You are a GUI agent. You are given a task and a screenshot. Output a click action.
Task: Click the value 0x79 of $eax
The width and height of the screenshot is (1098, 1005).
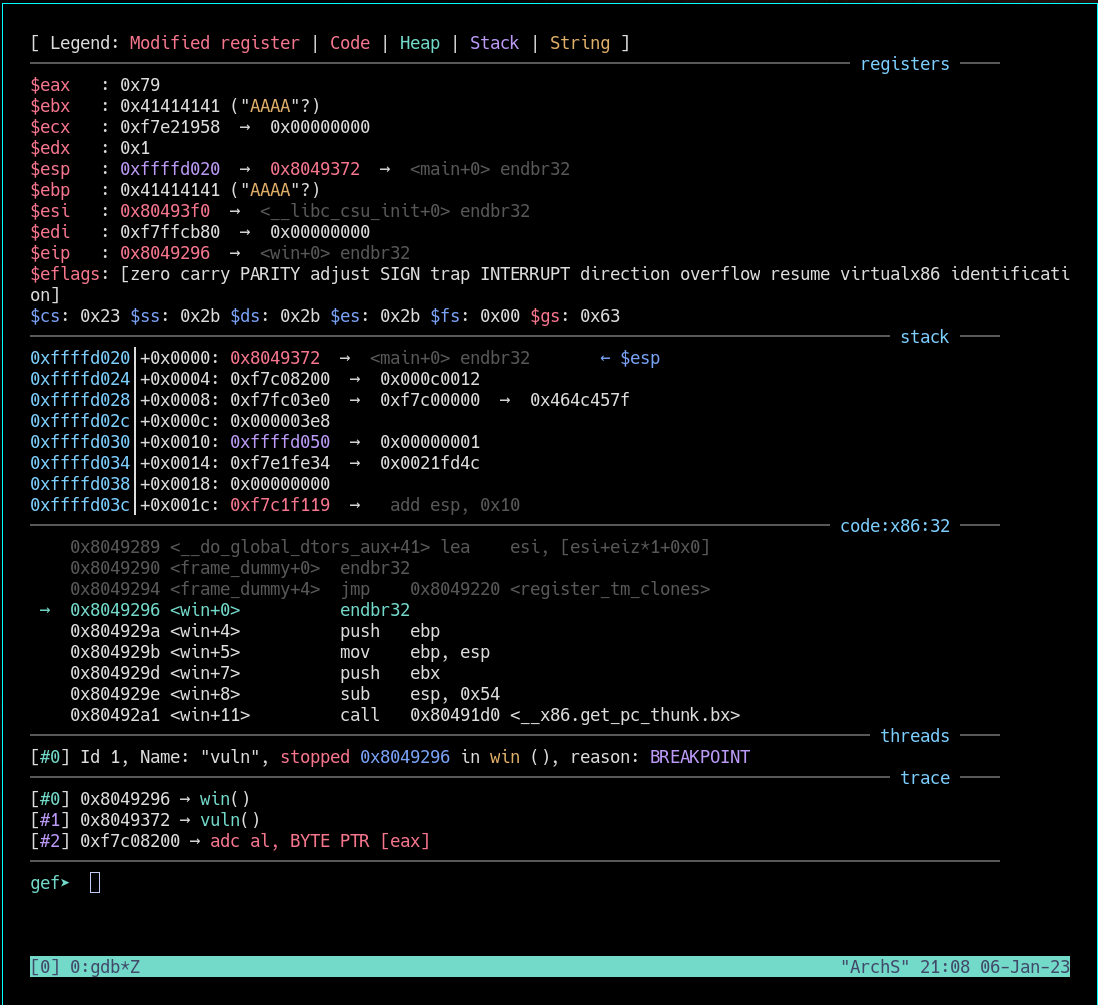(140, 85)
